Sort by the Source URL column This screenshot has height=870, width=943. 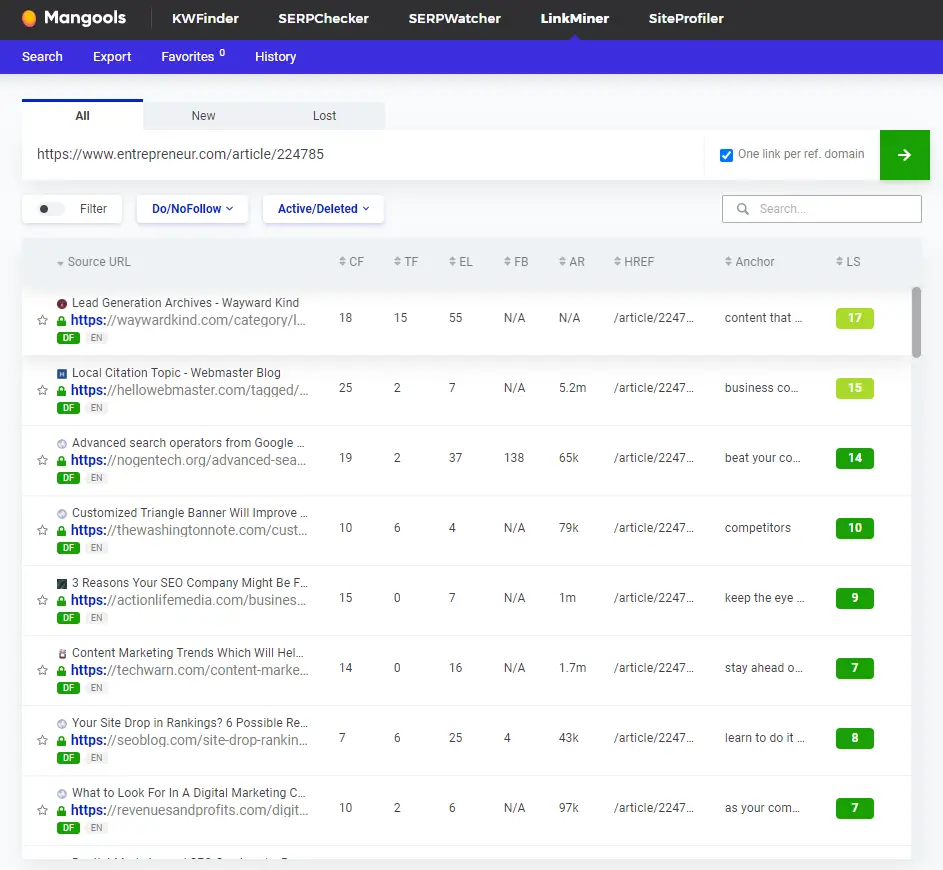tap(94, 262)
